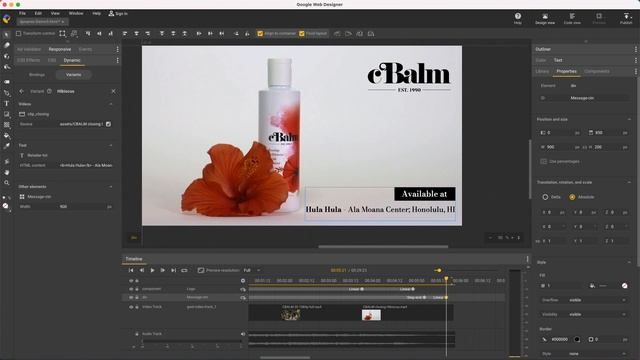Click the Sign in account icon
640x360 pixels.
[111, 13]
